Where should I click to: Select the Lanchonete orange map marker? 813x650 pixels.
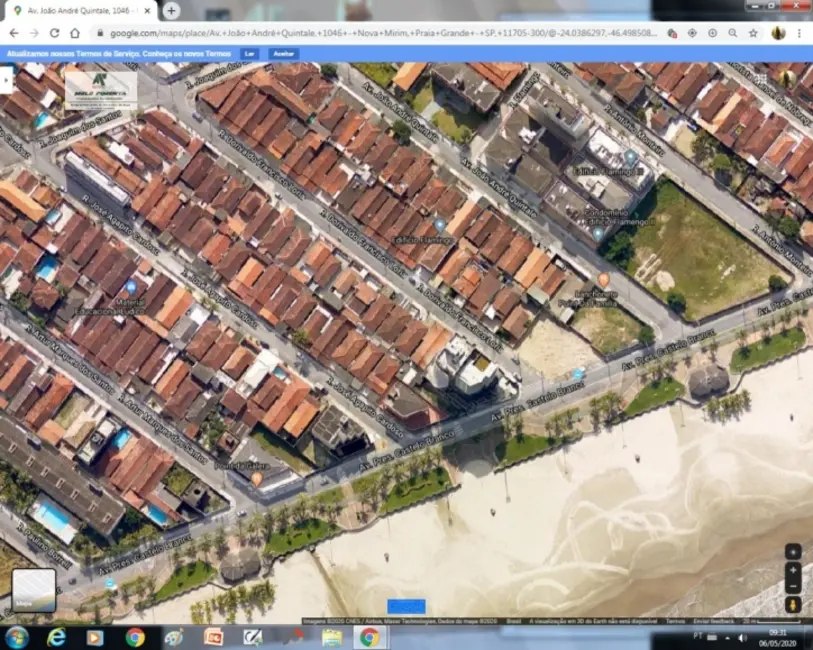click(603, 280)
